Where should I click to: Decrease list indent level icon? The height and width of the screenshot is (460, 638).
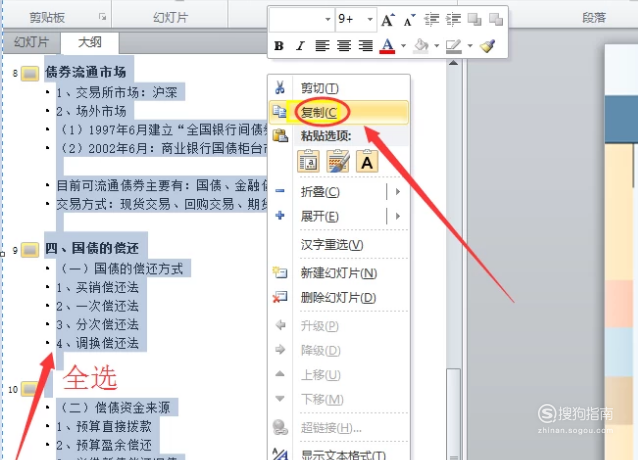pyautogui.click(x=431, y=20)
